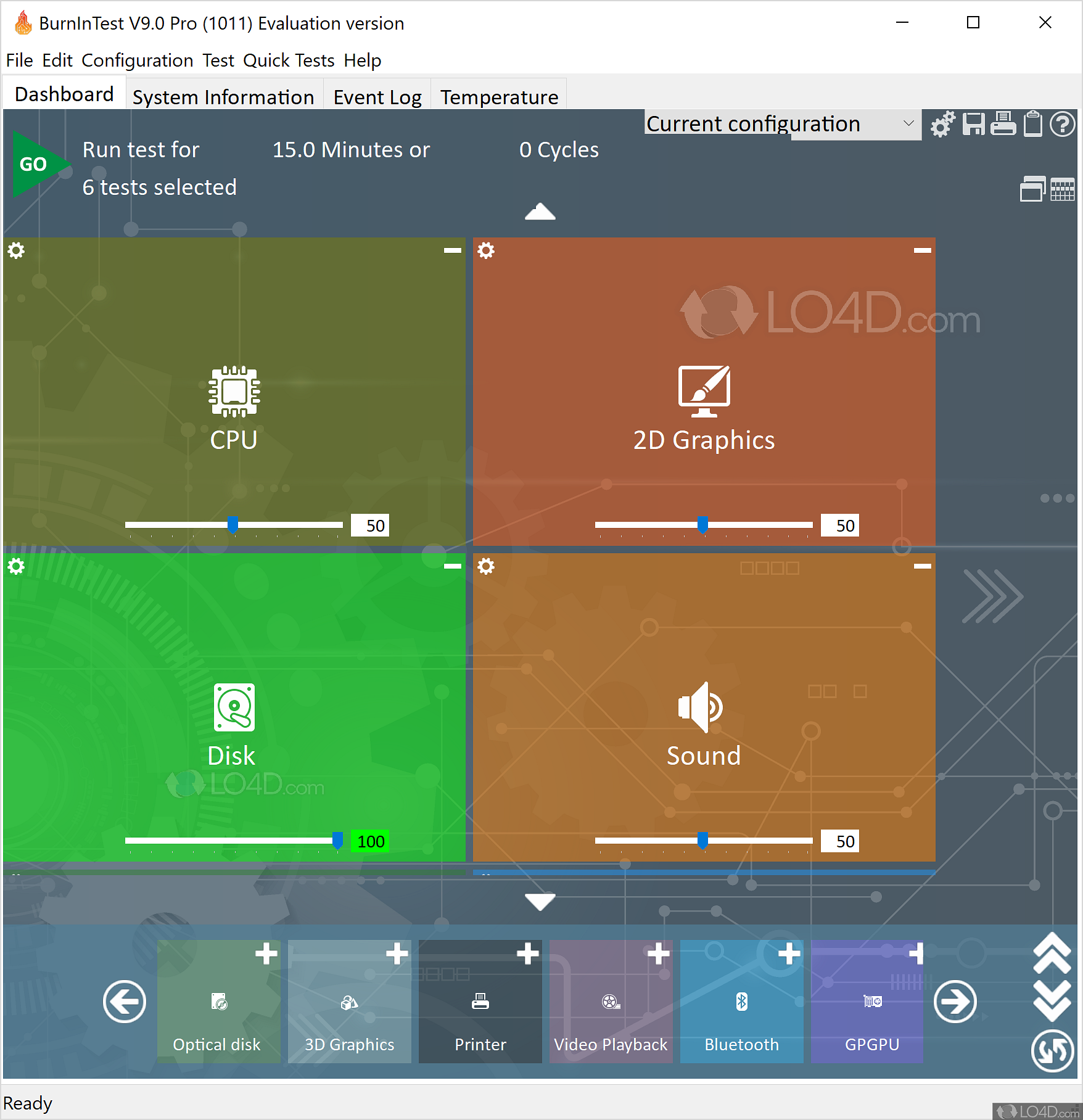Click the Disk hard drive icon

pyautogui.click(x=234, y=707)
